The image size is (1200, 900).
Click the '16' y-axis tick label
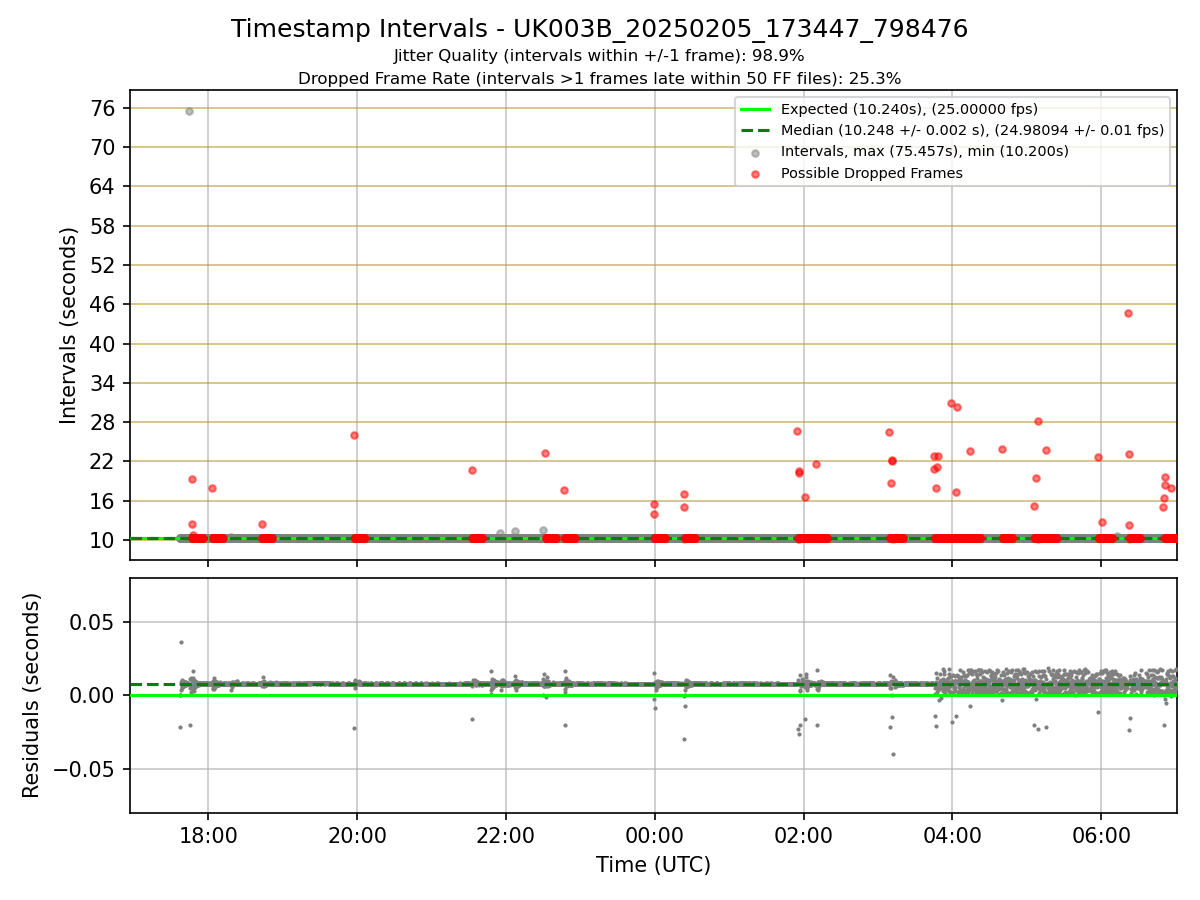[104, 501]
